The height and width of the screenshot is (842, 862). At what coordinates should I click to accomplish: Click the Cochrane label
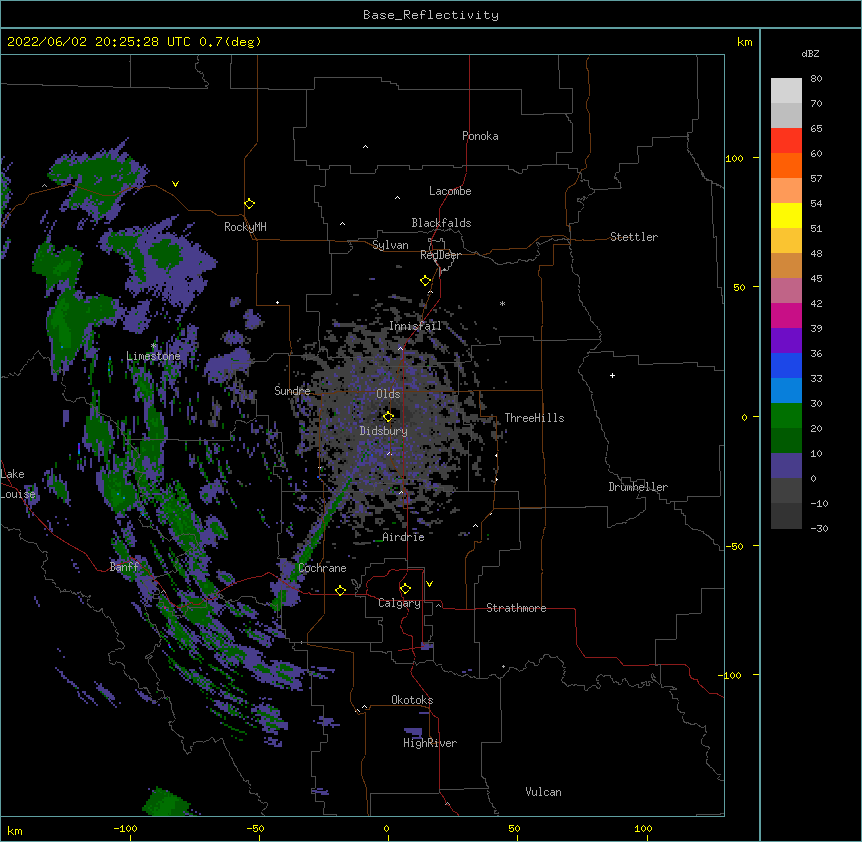[x=322, y=568]
